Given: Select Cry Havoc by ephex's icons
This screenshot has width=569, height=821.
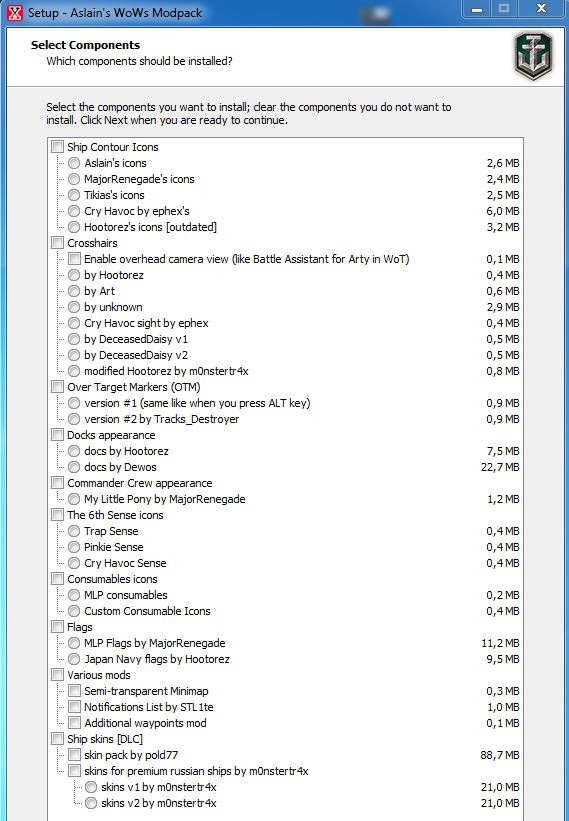Looking at the screenshot, I should tap(74, 211).
